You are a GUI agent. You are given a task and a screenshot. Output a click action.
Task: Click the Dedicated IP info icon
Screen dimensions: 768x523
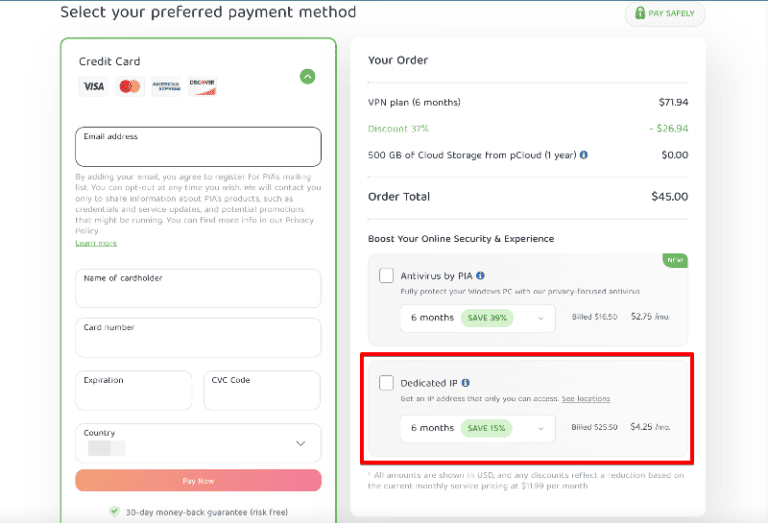(466, 383)
